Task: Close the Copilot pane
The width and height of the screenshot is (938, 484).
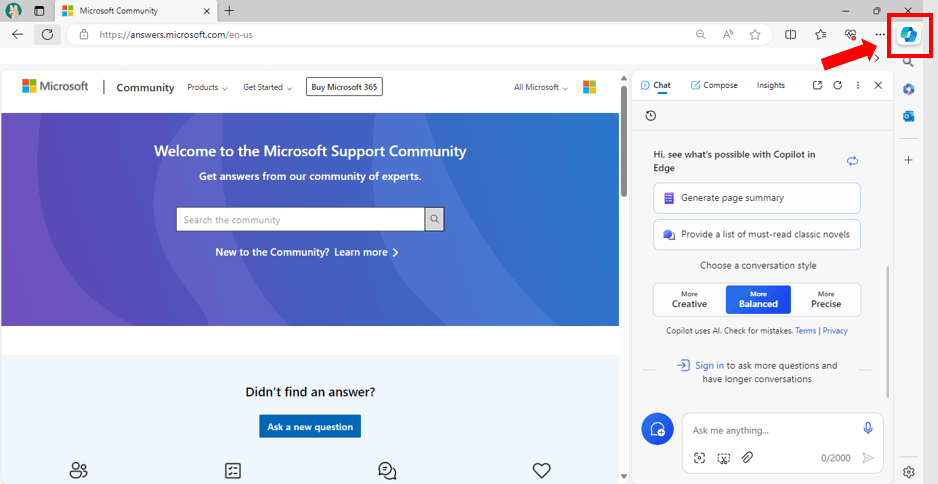Action: pyautogui.click(x=878, y=86)
